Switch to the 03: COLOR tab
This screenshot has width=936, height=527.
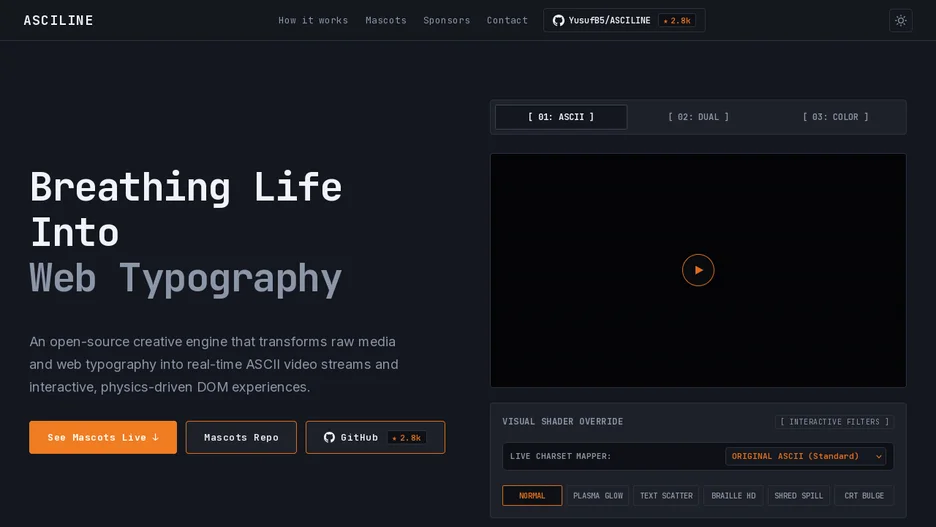[836, 117]
